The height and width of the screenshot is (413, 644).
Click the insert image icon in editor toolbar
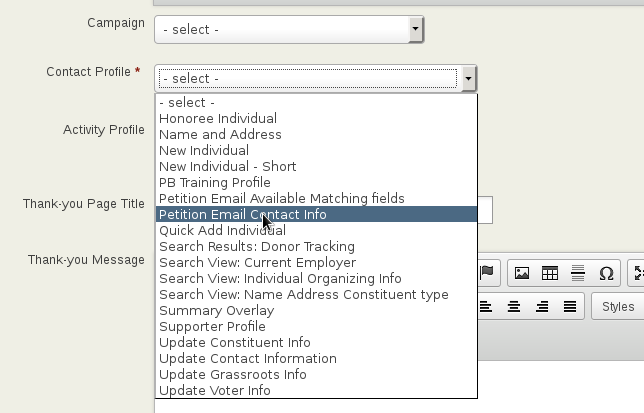pos(522,273)
